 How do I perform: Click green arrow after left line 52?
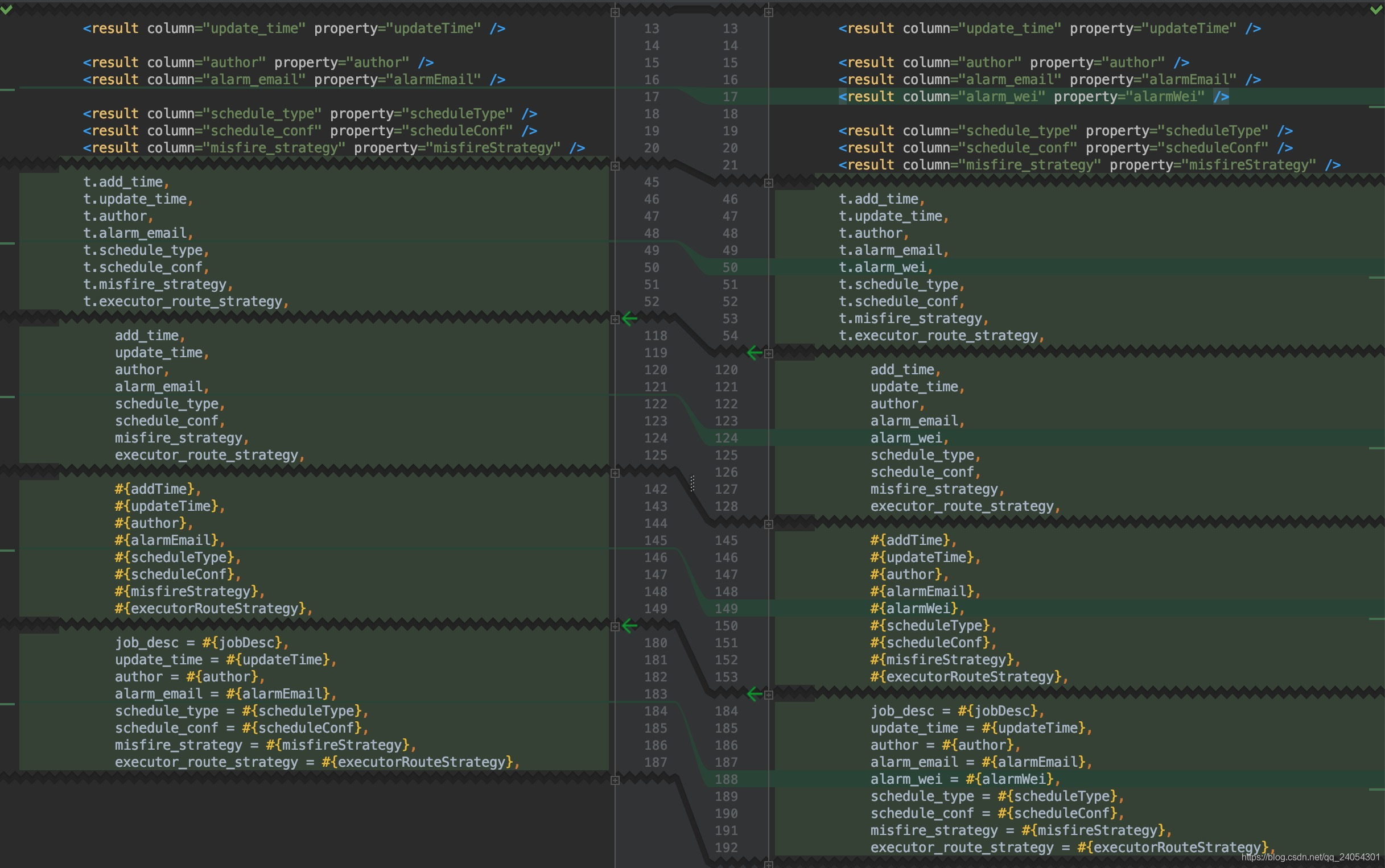click(x=630, y=318)
